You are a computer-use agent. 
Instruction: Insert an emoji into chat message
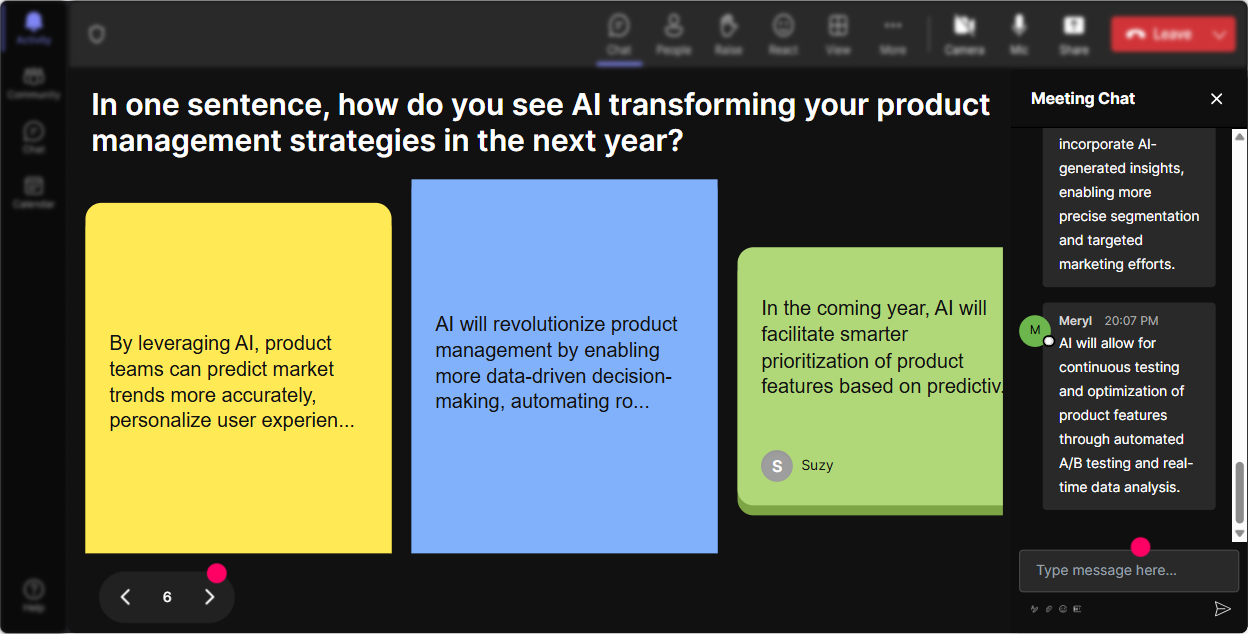coord(1063,609)
